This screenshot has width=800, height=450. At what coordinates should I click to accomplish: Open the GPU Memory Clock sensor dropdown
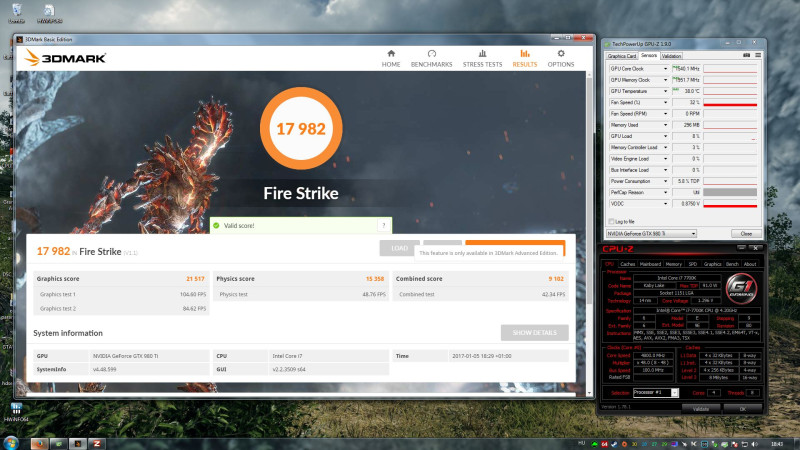[x=665, y=80]
